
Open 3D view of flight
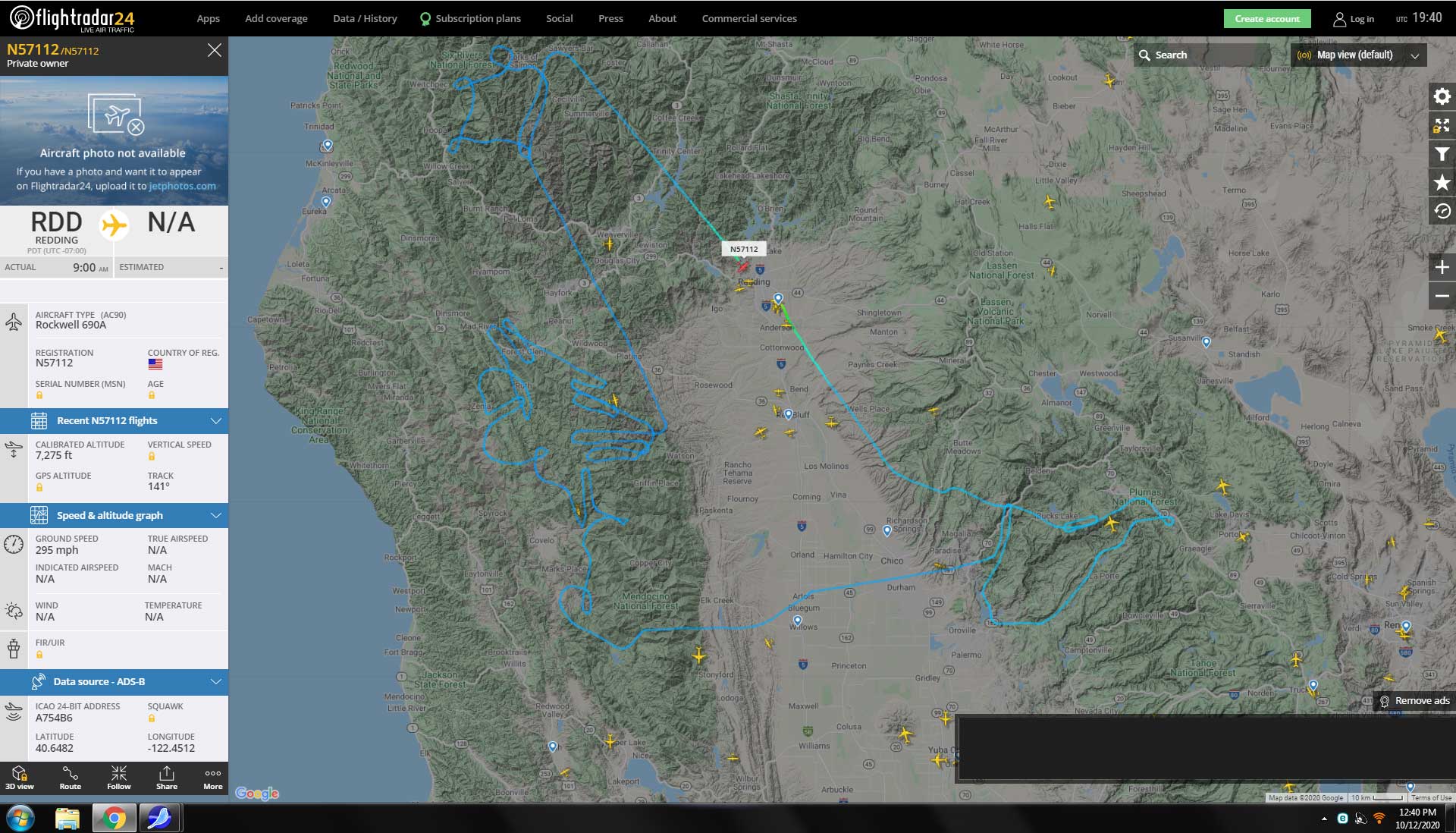[20, 778]
